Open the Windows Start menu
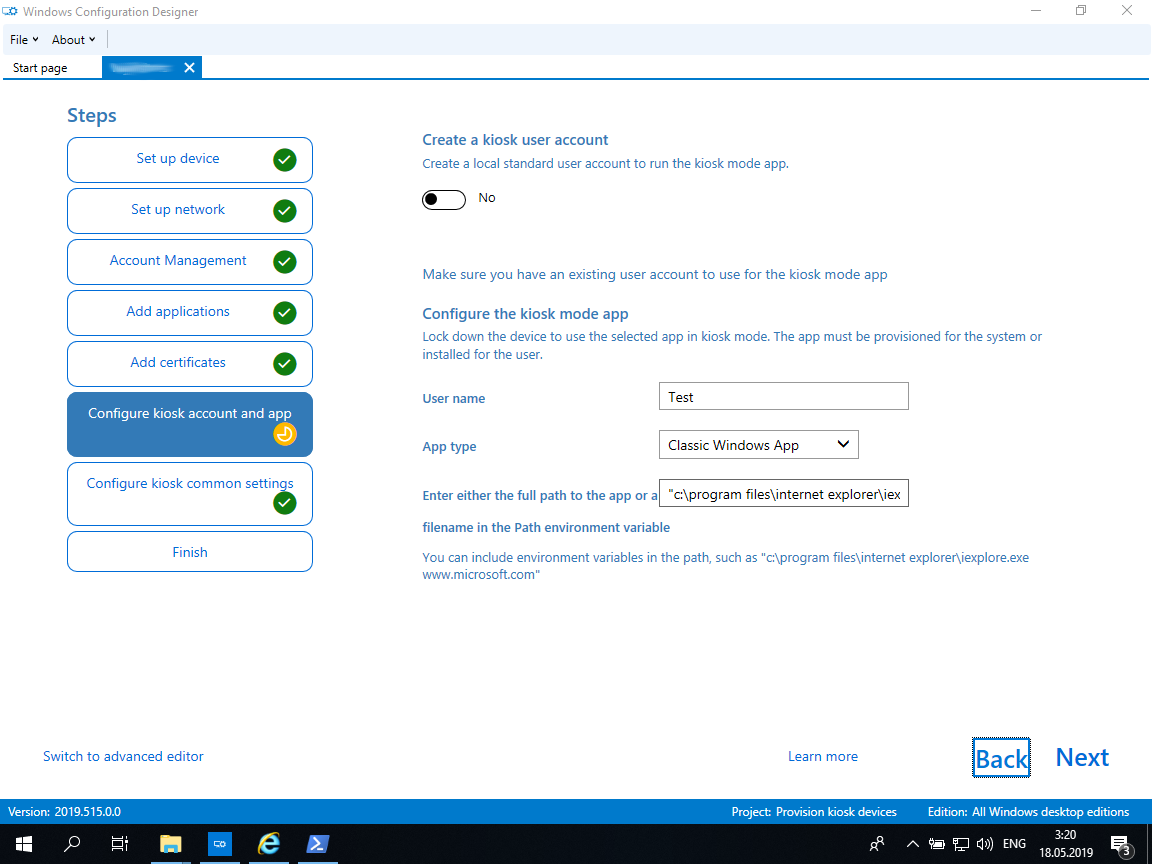This screenshot has width=1152, height=864. tap(24, 843)
